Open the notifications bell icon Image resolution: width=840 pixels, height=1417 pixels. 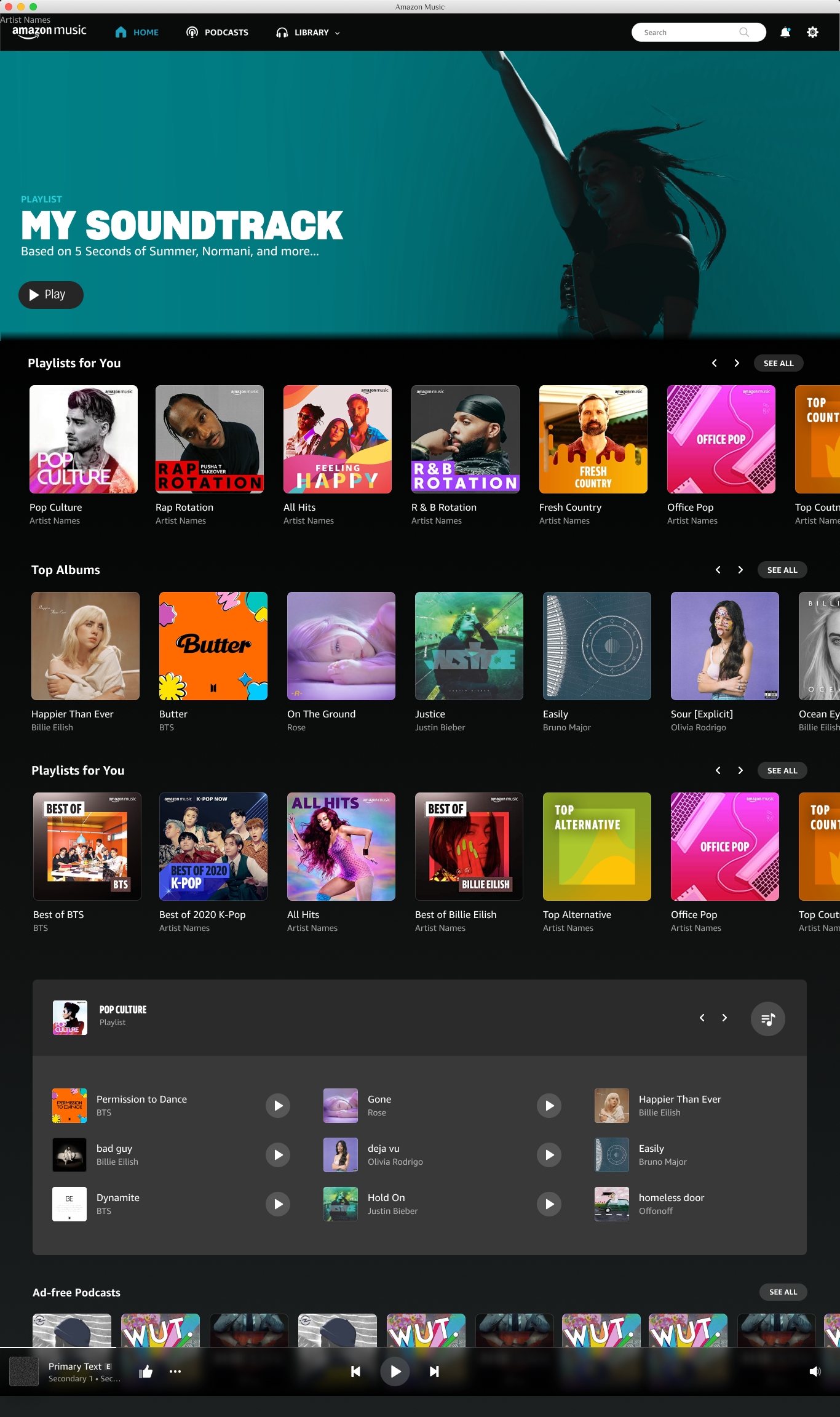tap(785, 33)
